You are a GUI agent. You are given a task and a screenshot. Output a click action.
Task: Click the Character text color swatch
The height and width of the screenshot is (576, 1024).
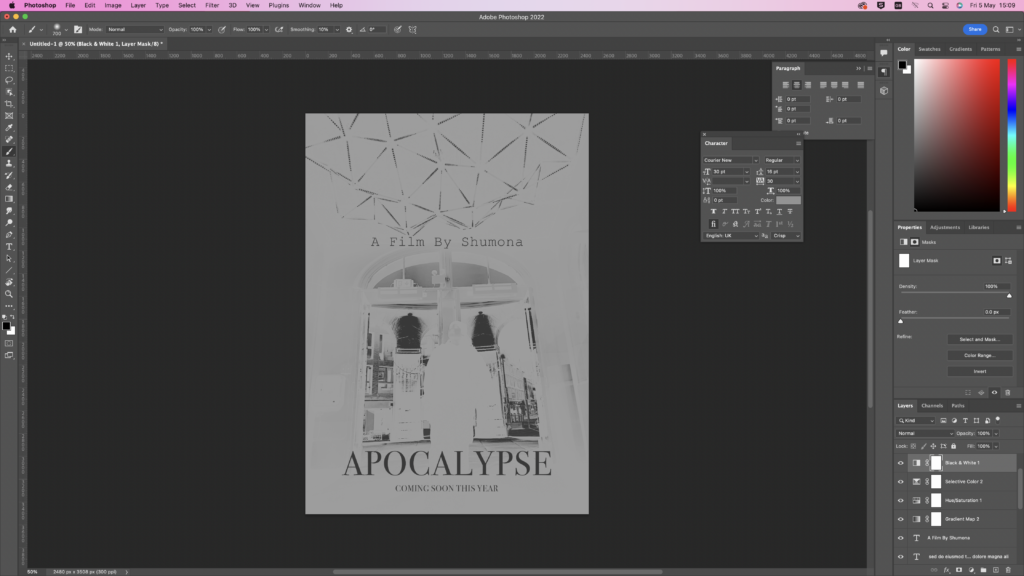point(788,200)
